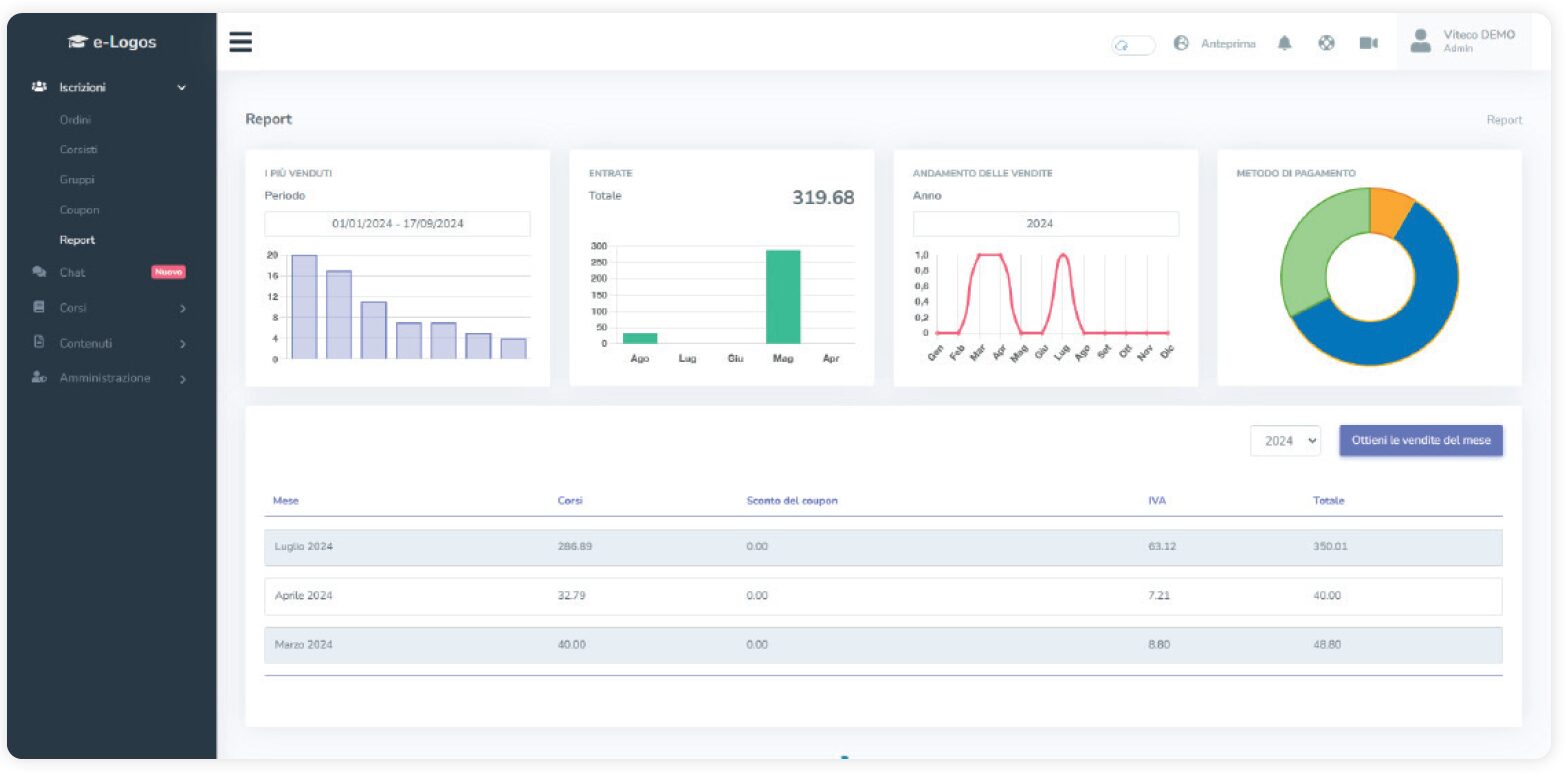This screenshot has height=782, width=1568.
Task: Open Ordini in the sidebar
Action: (x=76, y=120)
